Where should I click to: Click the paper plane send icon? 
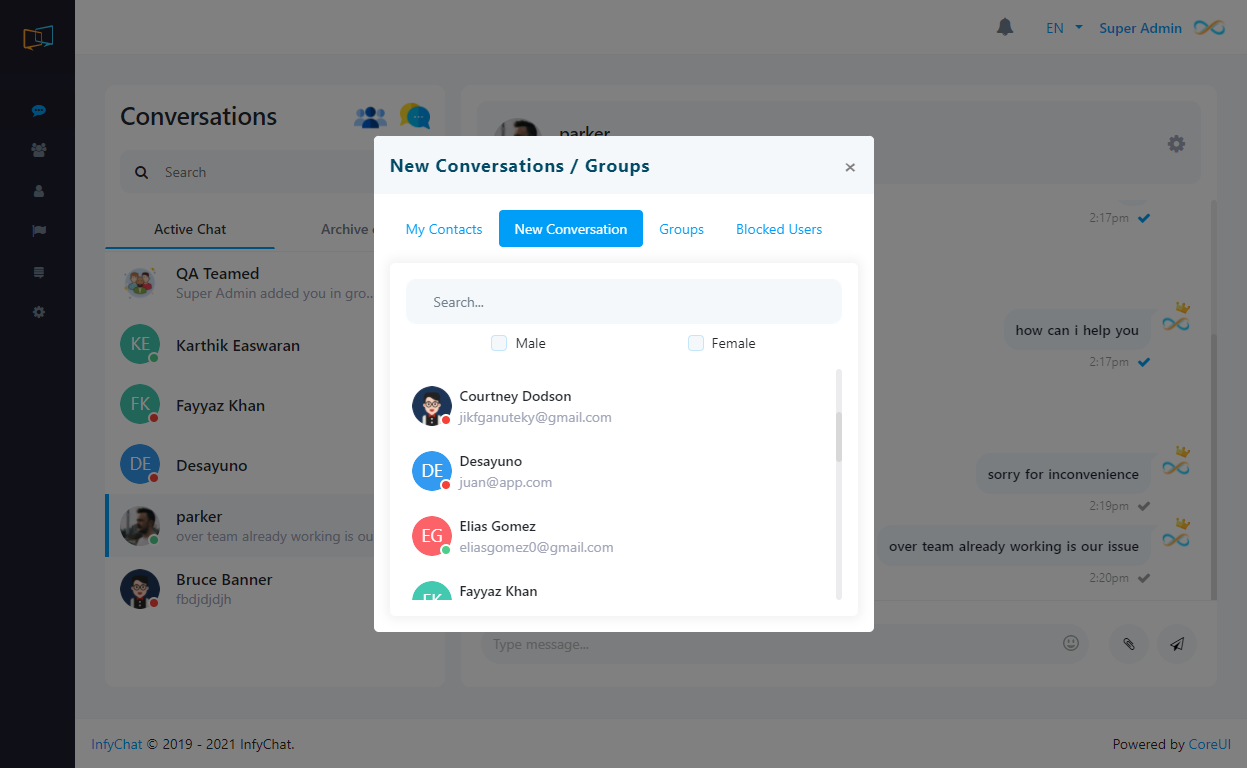pos(1177,644)
